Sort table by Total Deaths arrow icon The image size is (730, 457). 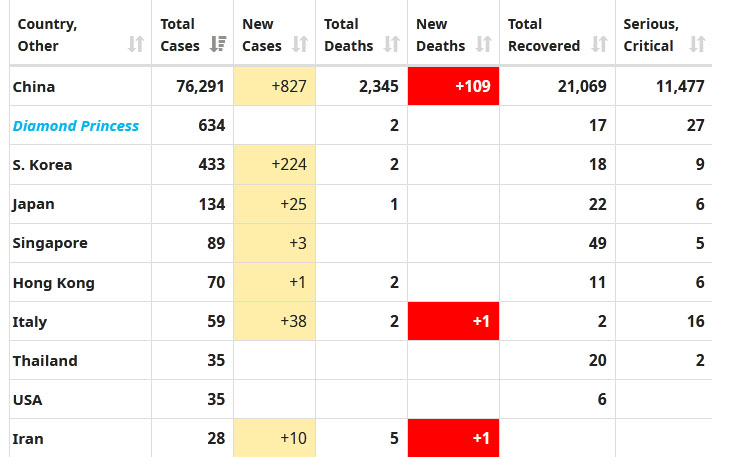coord(391,45)
